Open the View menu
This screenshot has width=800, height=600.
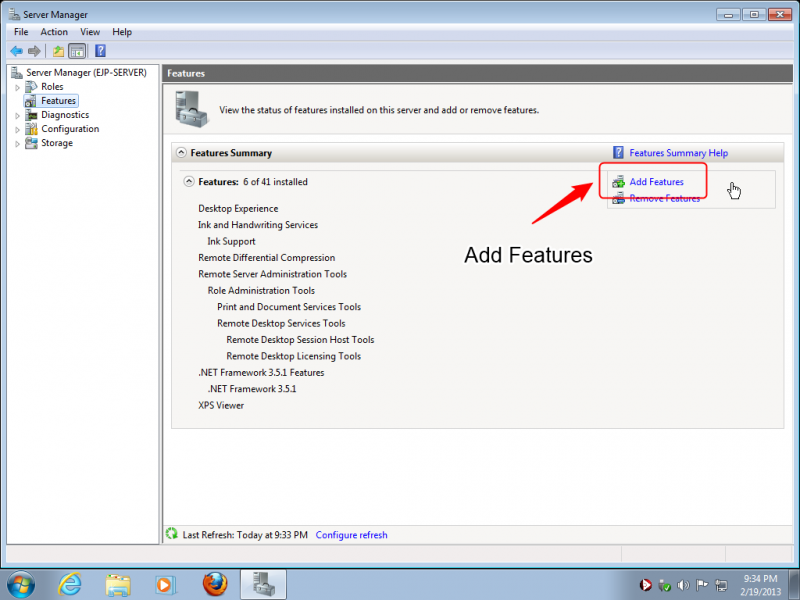(x=90, y=32)
